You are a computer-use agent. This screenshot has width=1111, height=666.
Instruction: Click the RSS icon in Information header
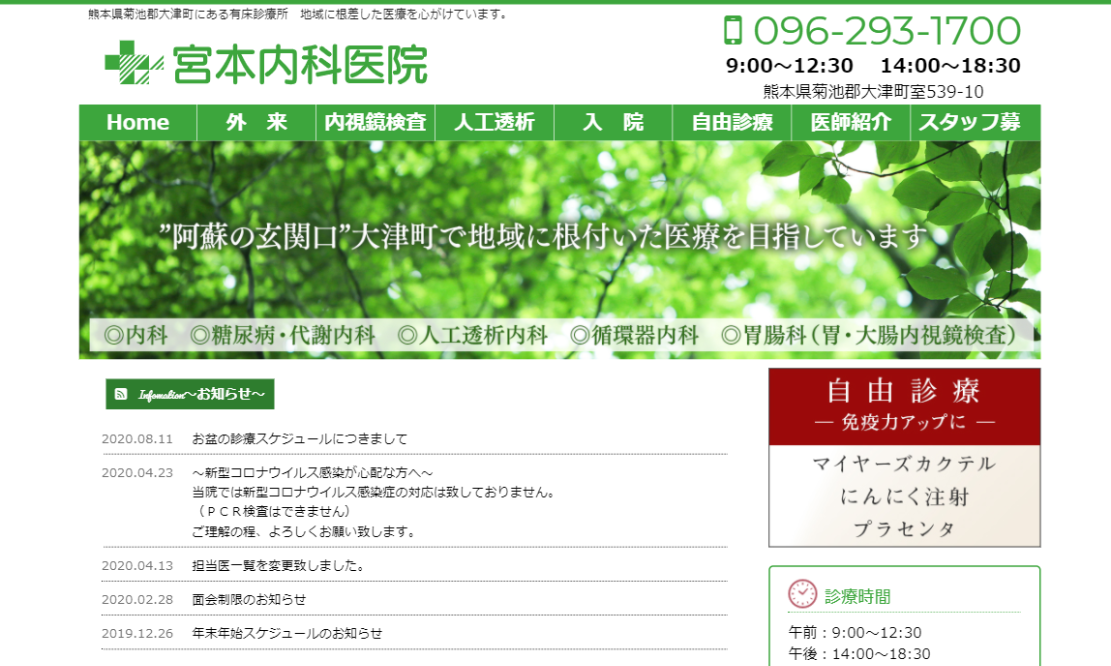121,394
